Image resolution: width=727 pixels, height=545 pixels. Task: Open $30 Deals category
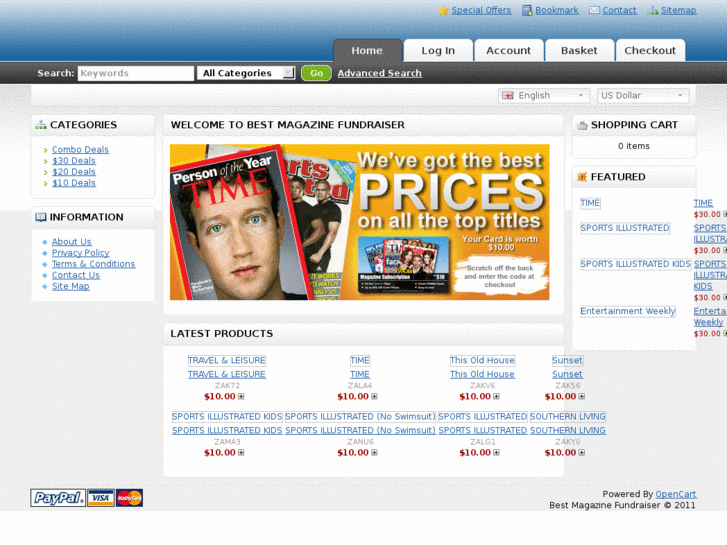[74, 160]
